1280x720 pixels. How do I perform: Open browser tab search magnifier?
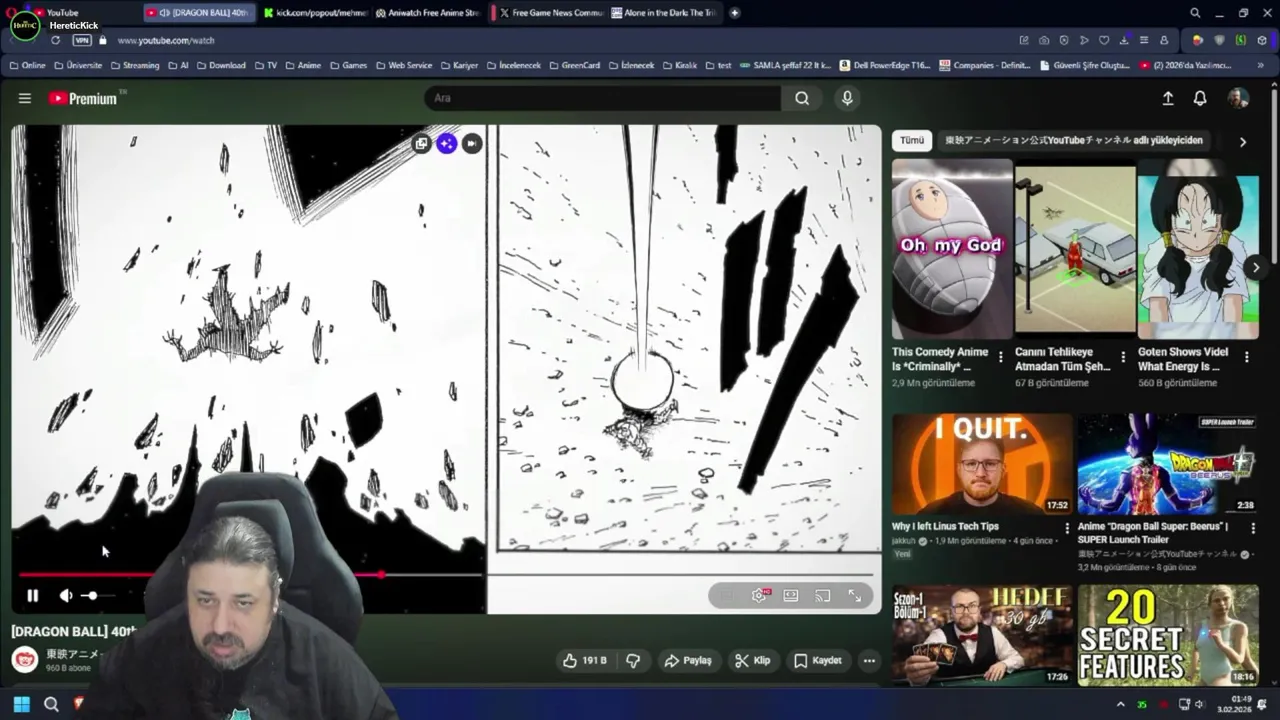tap(1195, 13)
